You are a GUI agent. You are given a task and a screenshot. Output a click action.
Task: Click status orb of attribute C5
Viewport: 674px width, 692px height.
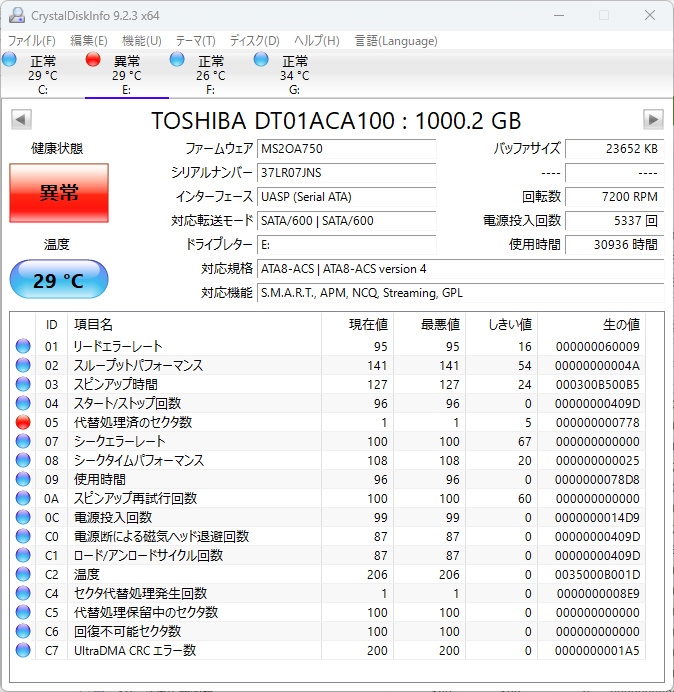[x=23, y=612]
